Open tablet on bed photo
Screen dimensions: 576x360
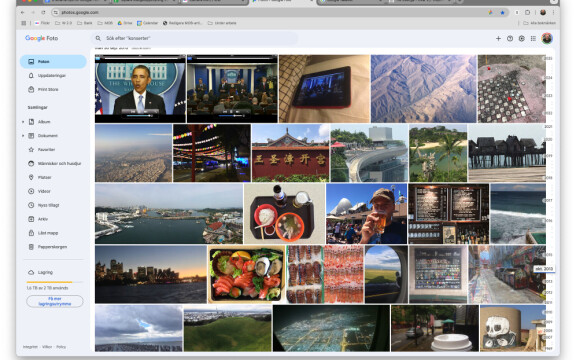click(x=324, y=89)
